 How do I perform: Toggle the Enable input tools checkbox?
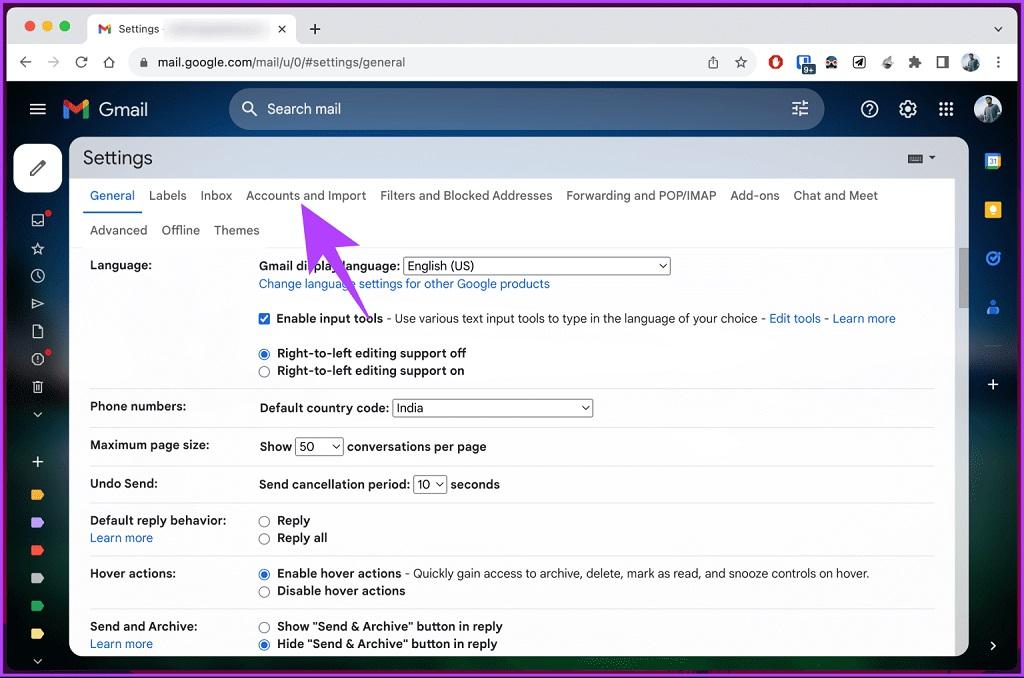[x=264, y=319]
